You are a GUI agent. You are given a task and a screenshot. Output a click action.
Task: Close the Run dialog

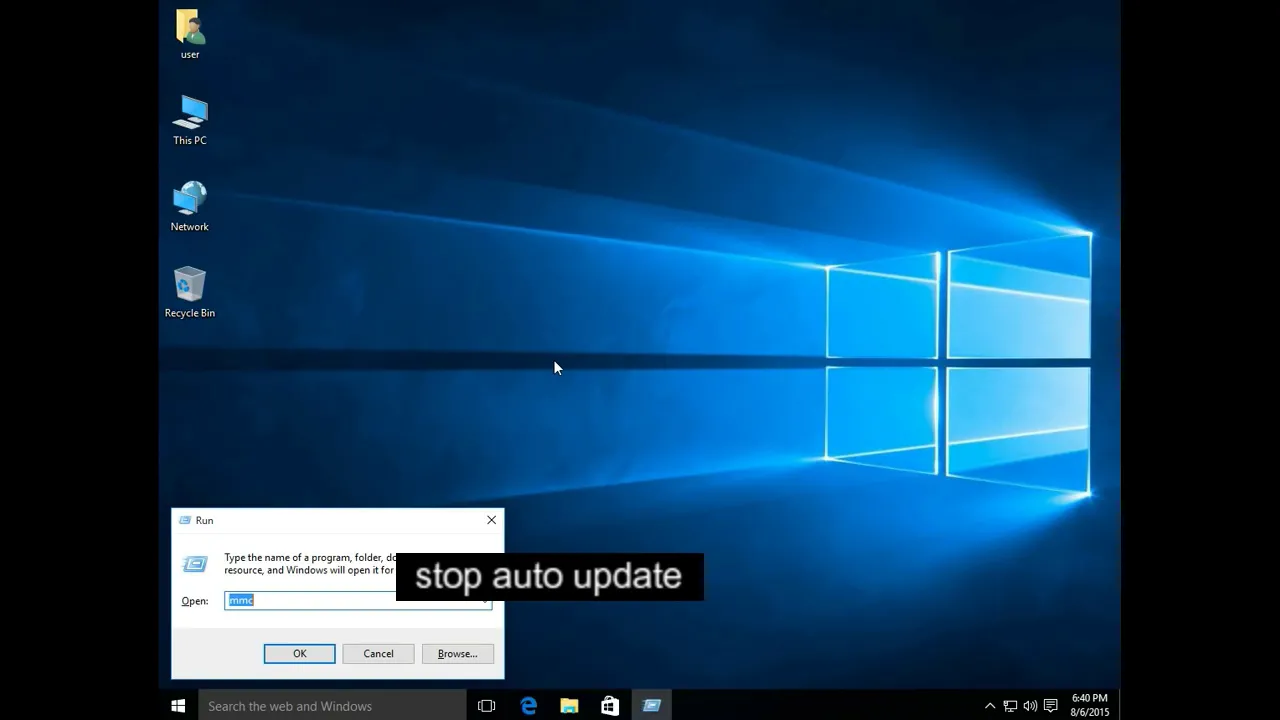click(491, 520)
